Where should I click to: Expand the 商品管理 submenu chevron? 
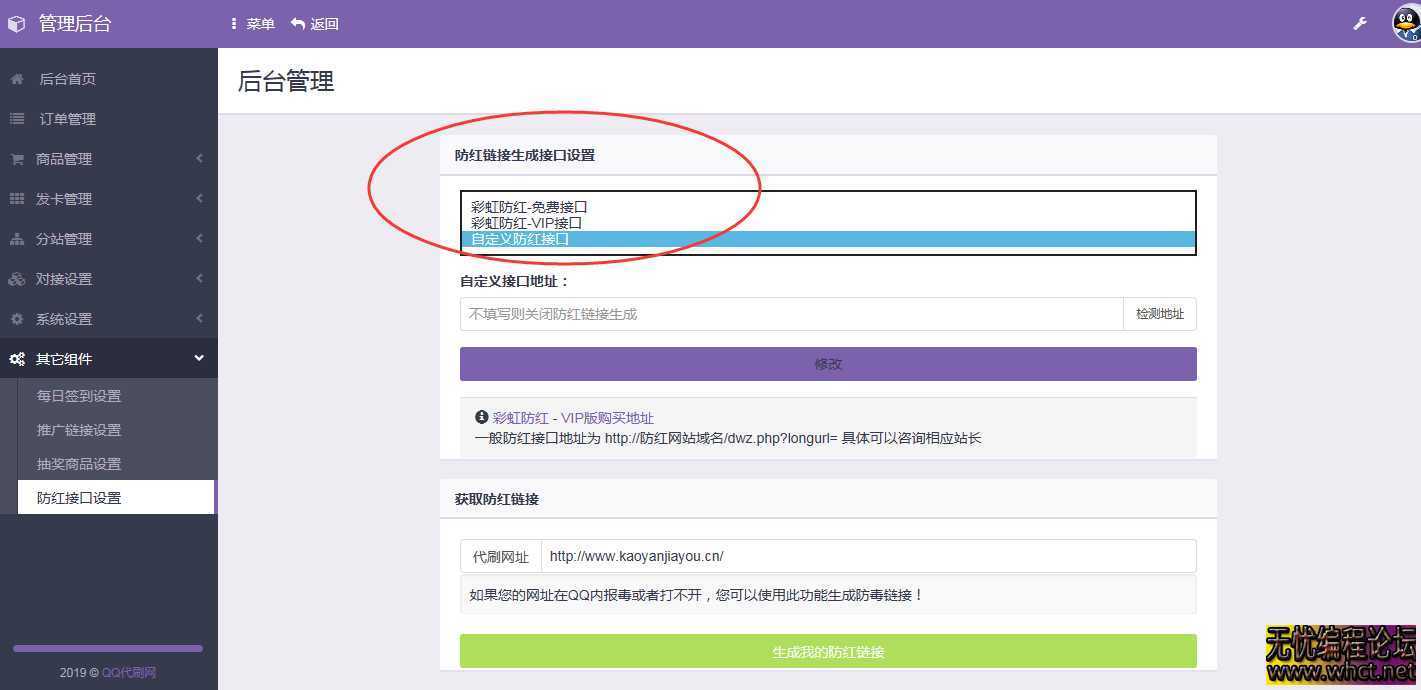pos(198,158)
